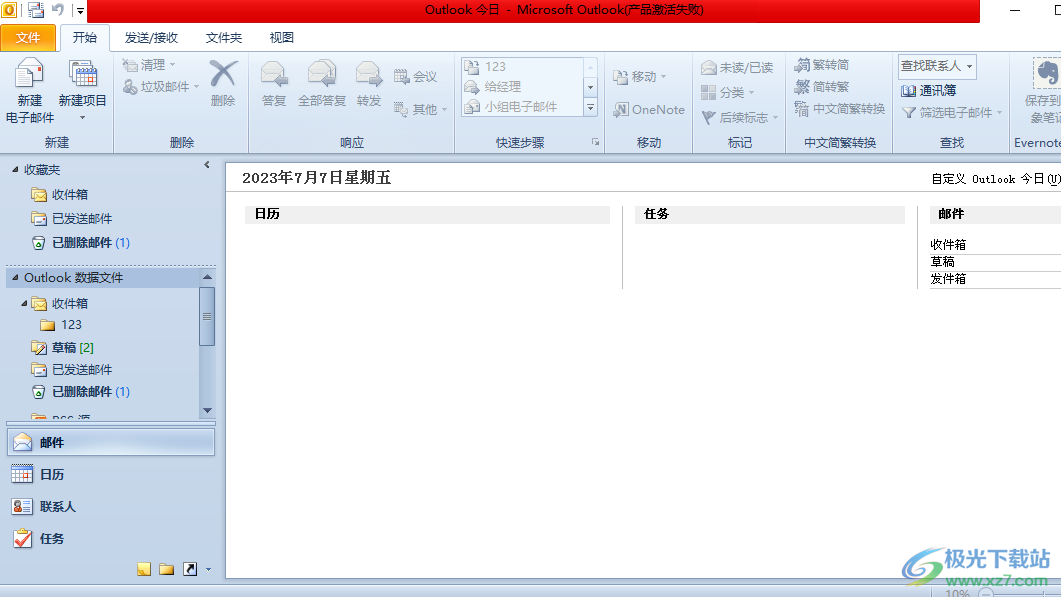Click the folder list scrollbar thumb
The image size is (1061, 597).
click(208, 316)
